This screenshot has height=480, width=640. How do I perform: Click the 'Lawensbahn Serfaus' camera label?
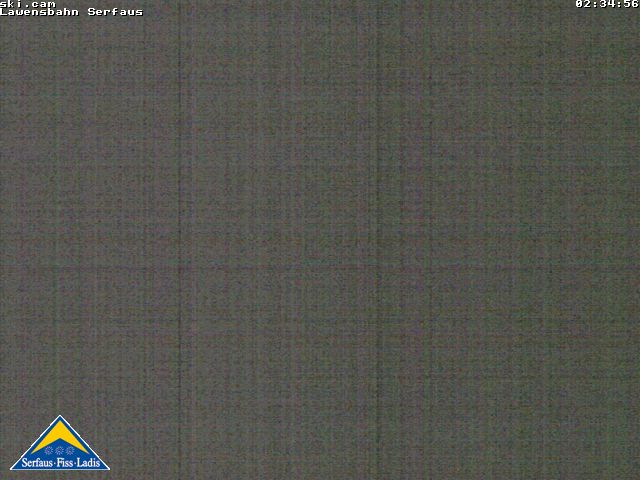(x=71, y=12)
